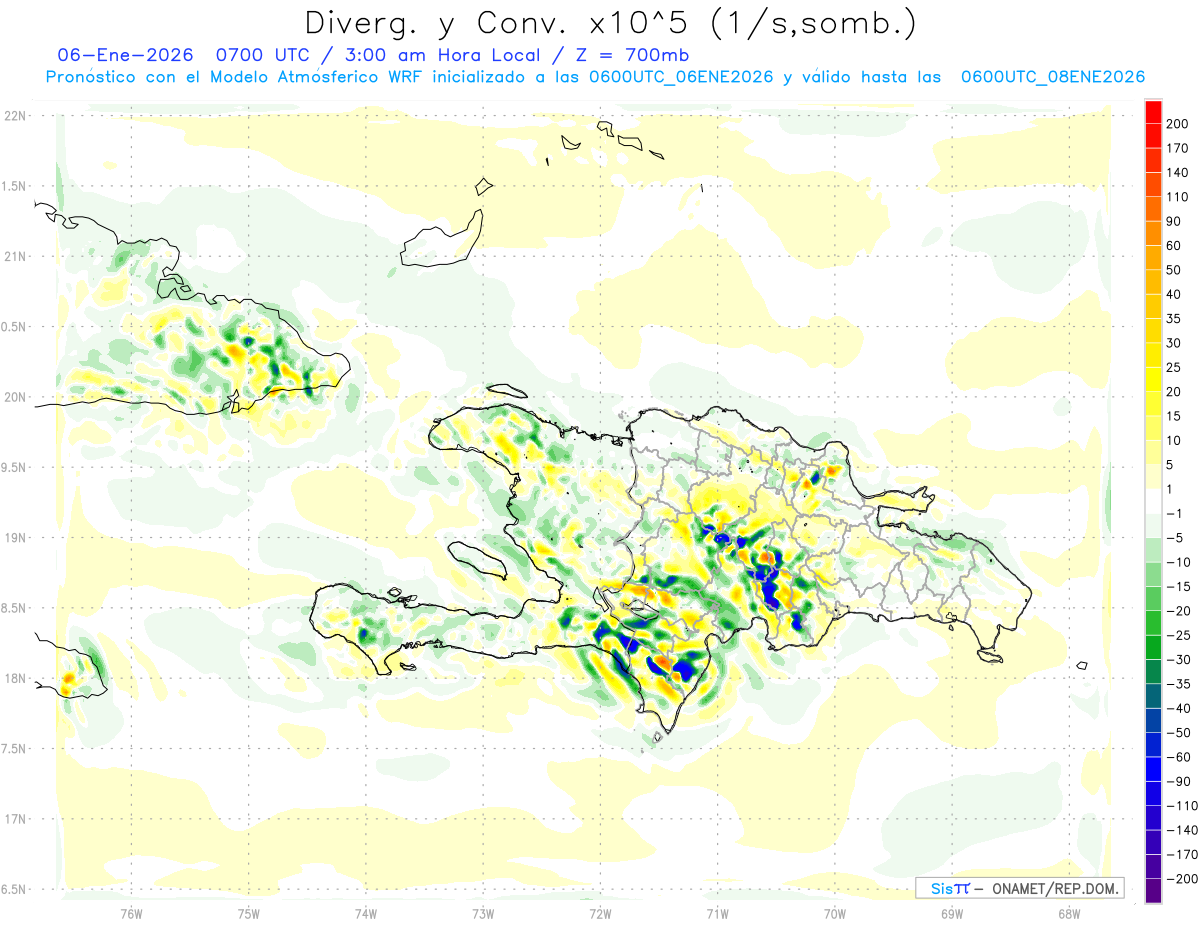Click the '9.5N' latitude tick label
Screen dimensions: 1200x927
click(13, 467)
